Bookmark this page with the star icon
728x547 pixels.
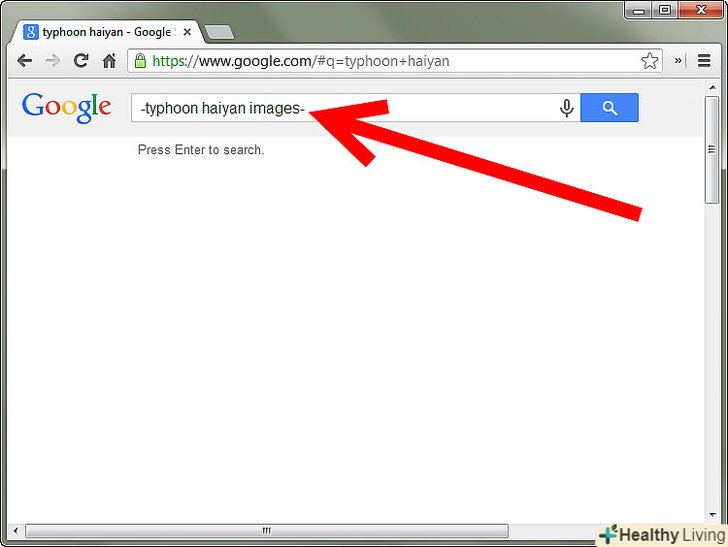[x=650, y=61]
